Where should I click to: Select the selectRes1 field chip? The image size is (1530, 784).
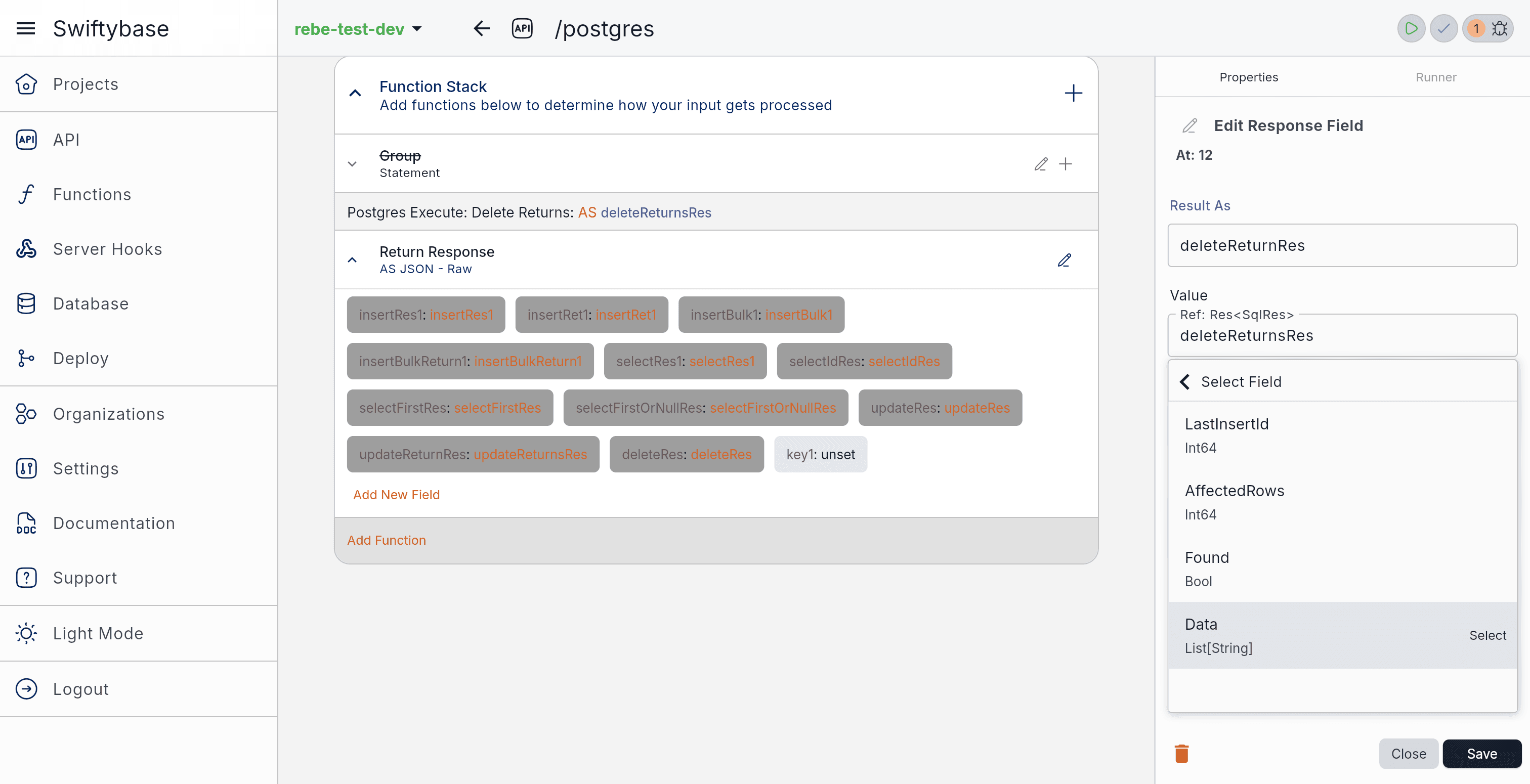(686, 361)
